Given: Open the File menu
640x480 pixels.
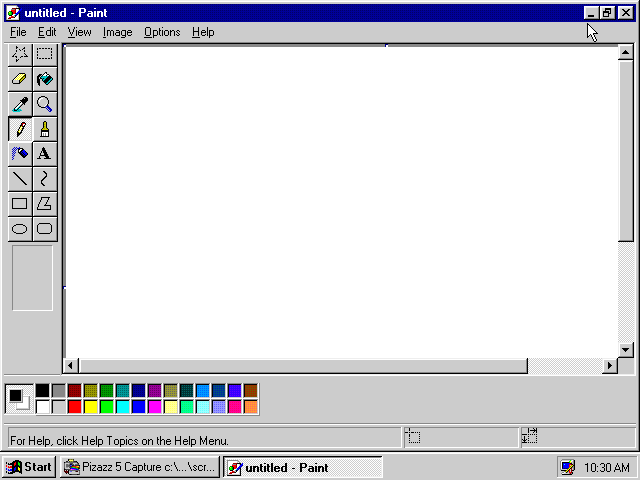Looking at the screenshot, I should point(18,32).
